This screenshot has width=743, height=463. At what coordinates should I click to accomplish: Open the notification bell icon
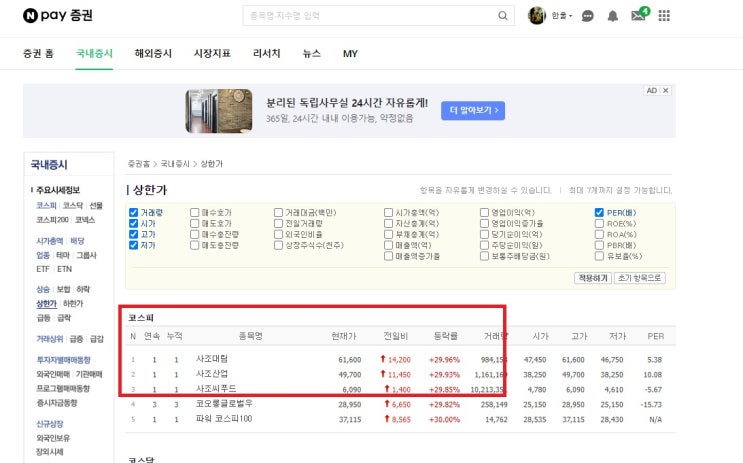[613, 16]
